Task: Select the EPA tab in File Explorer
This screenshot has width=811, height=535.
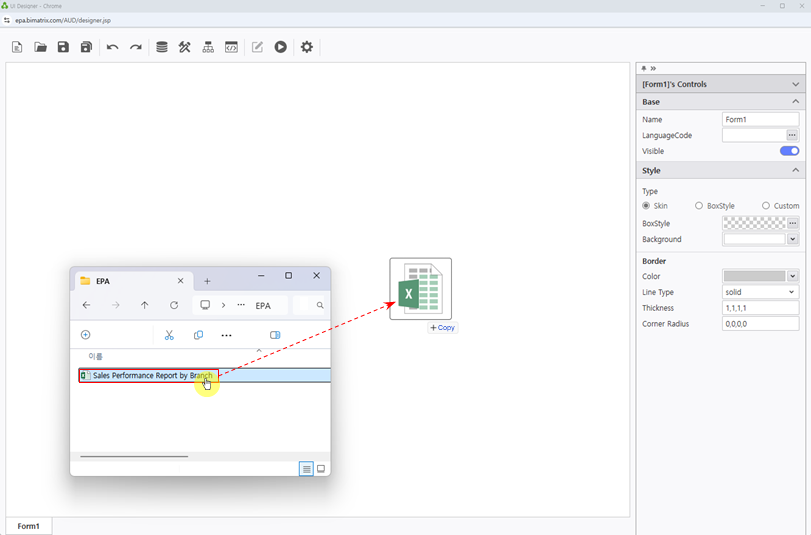Action: click(x=130, y=281)
